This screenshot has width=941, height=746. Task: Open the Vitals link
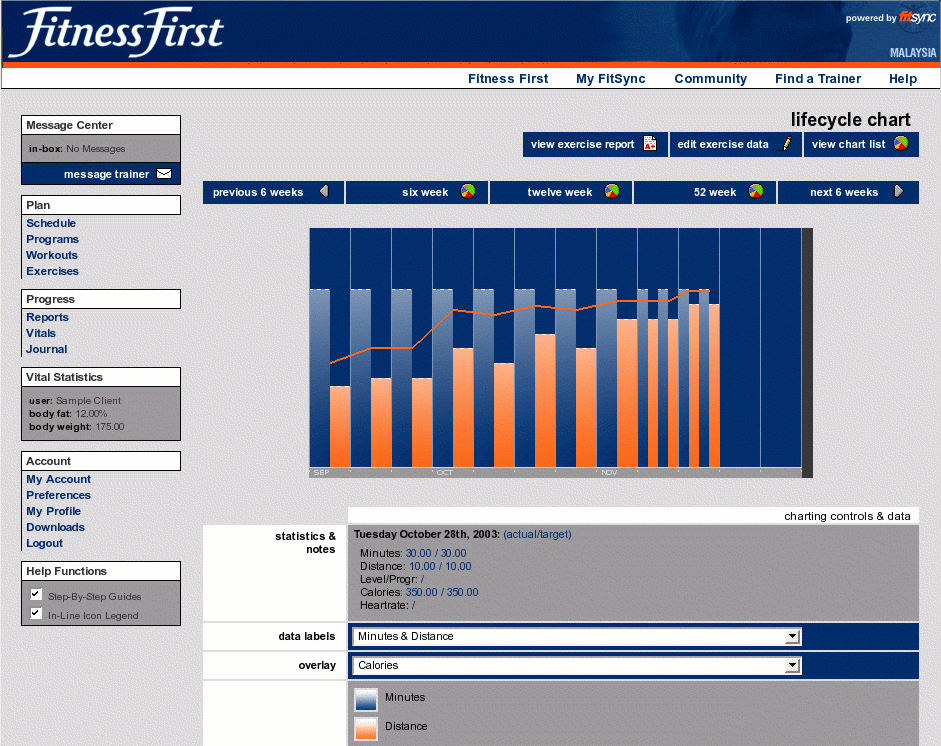(41, 333)
